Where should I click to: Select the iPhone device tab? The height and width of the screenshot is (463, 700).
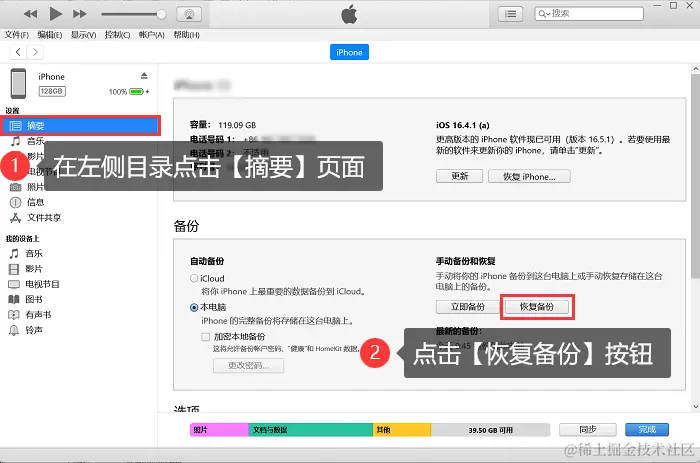[349, 52]
